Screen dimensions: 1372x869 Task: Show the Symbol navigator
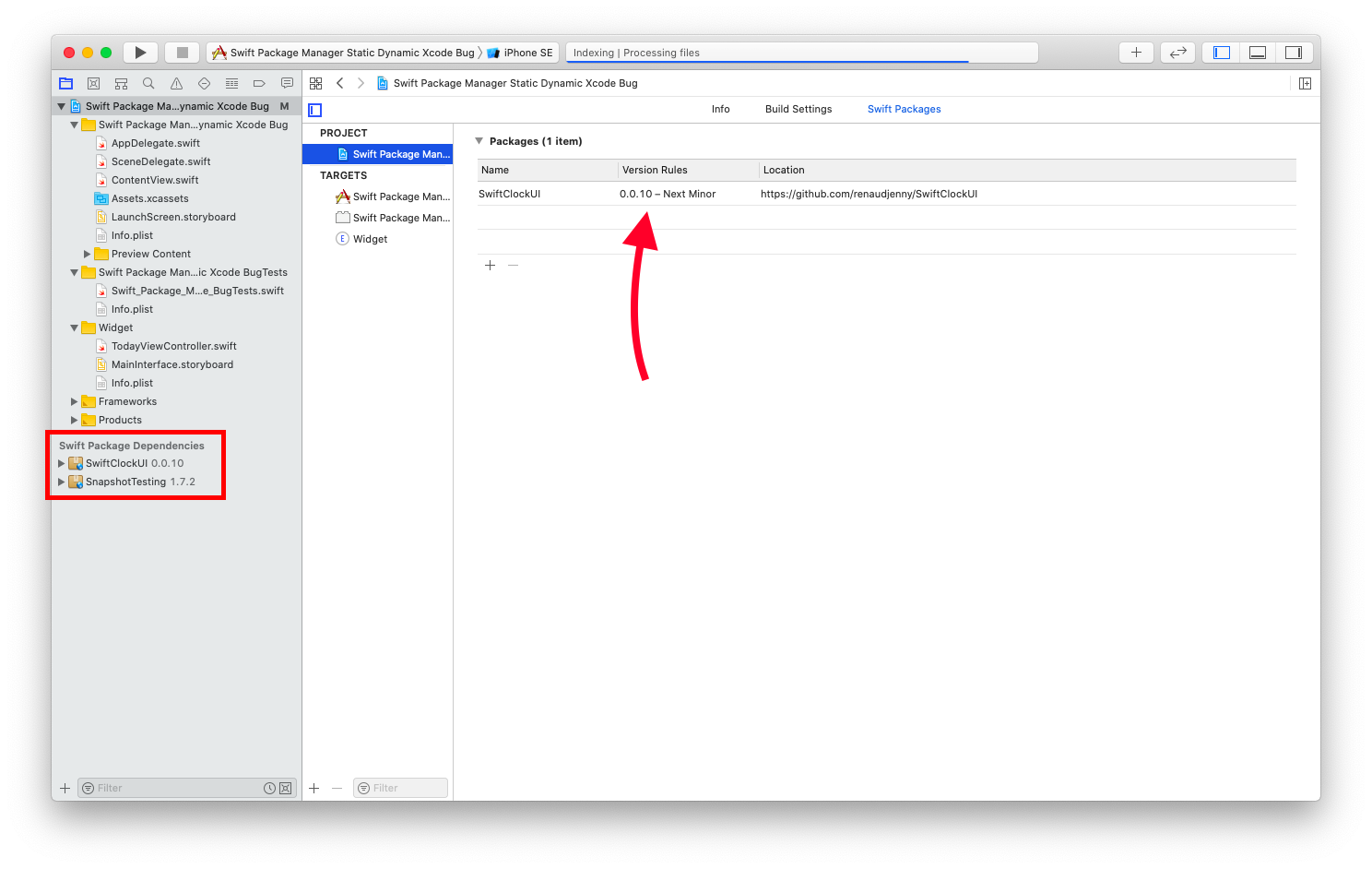pyautogui.click(x=121, y=83)
